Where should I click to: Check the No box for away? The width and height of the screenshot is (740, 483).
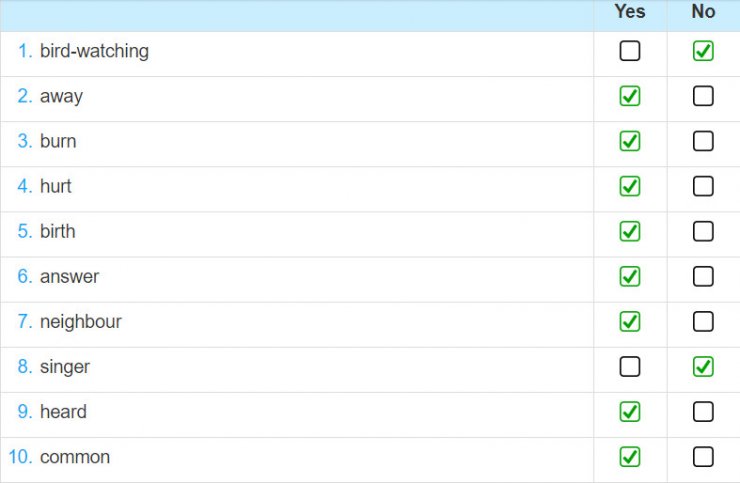[703, 96]
